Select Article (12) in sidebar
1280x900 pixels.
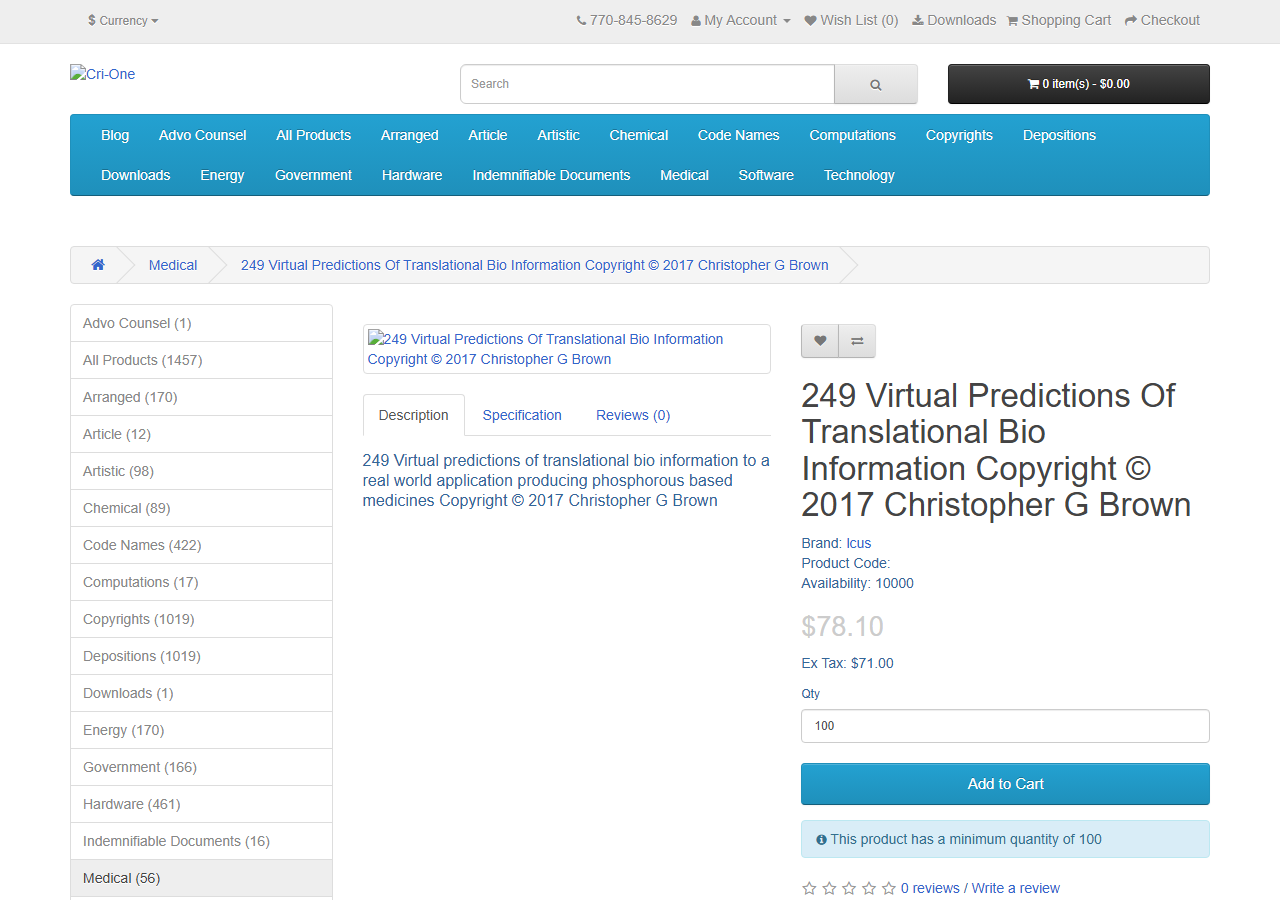coord(201,434)
